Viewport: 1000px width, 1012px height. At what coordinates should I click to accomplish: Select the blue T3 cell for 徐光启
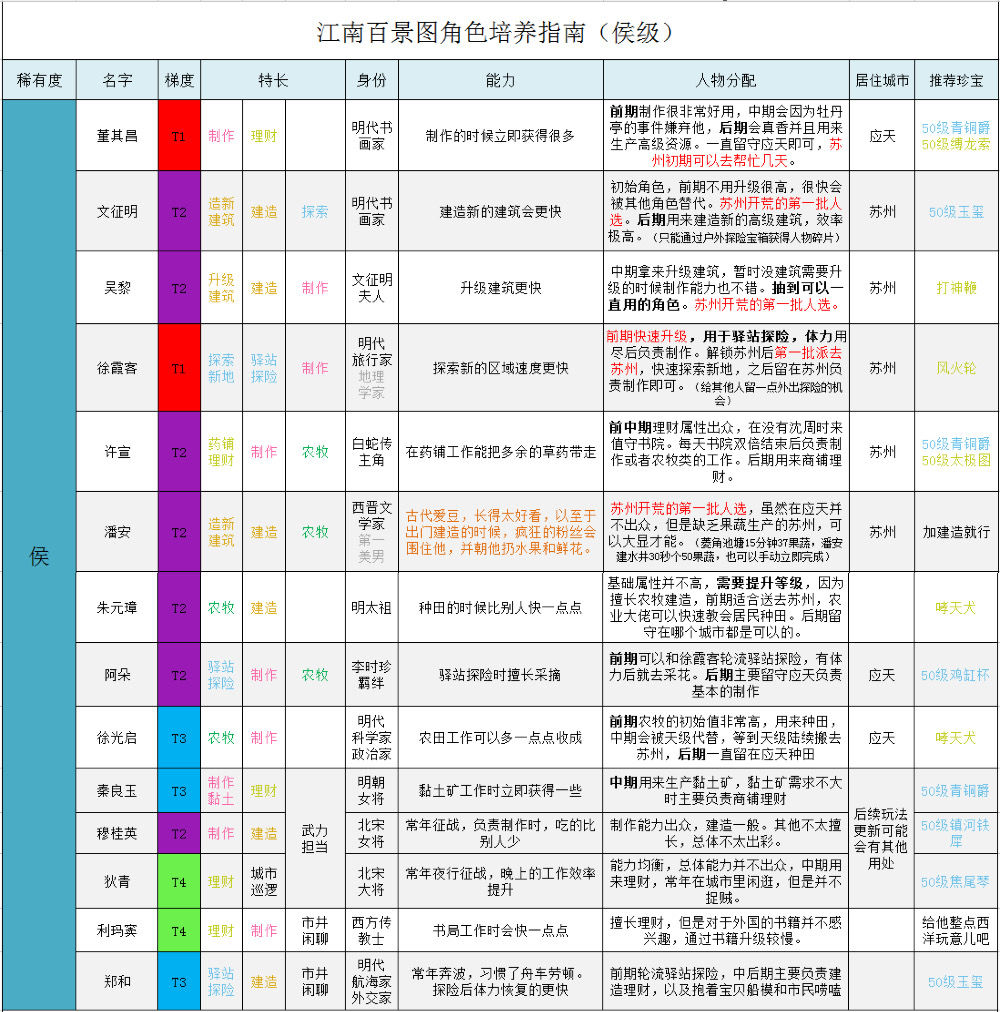(x=179, y=738)
